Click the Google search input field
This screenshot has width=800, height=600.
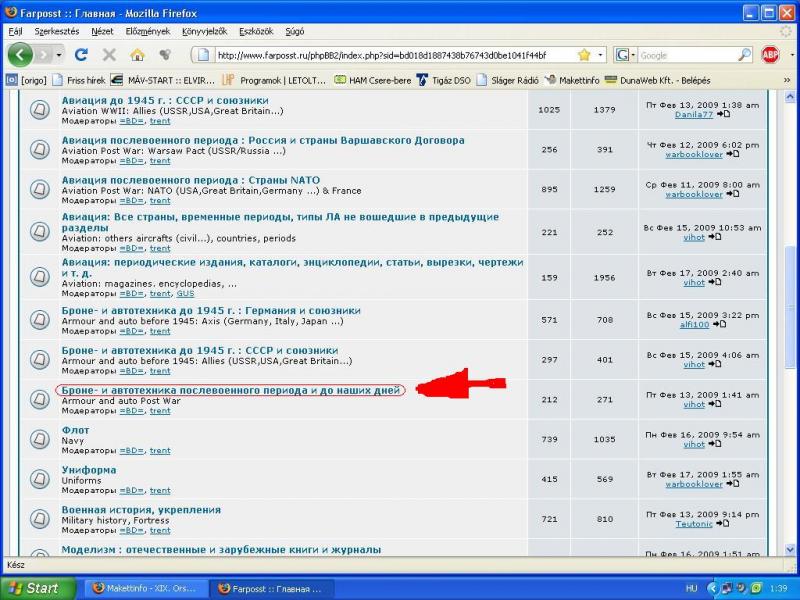tap(687, 55)
